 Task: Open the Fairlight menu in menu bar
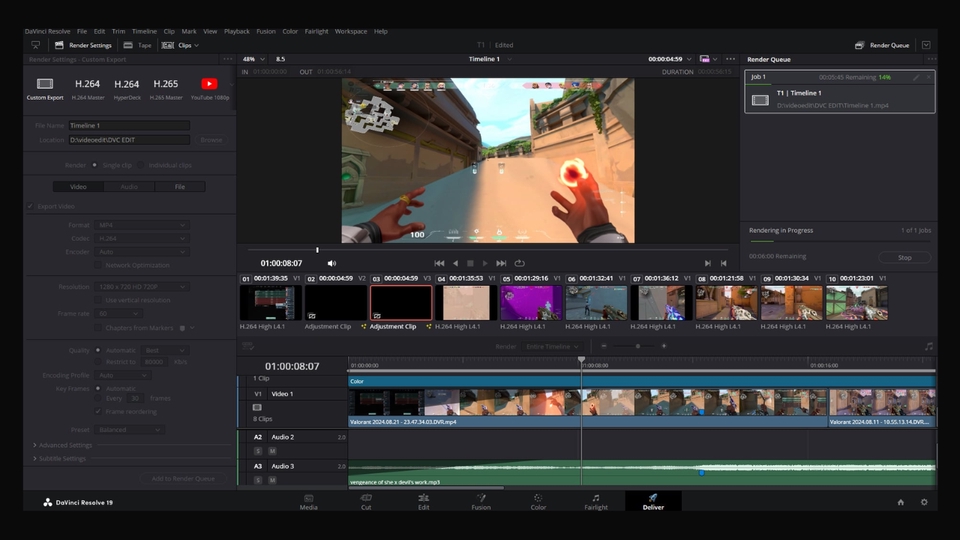pos(315,31)
